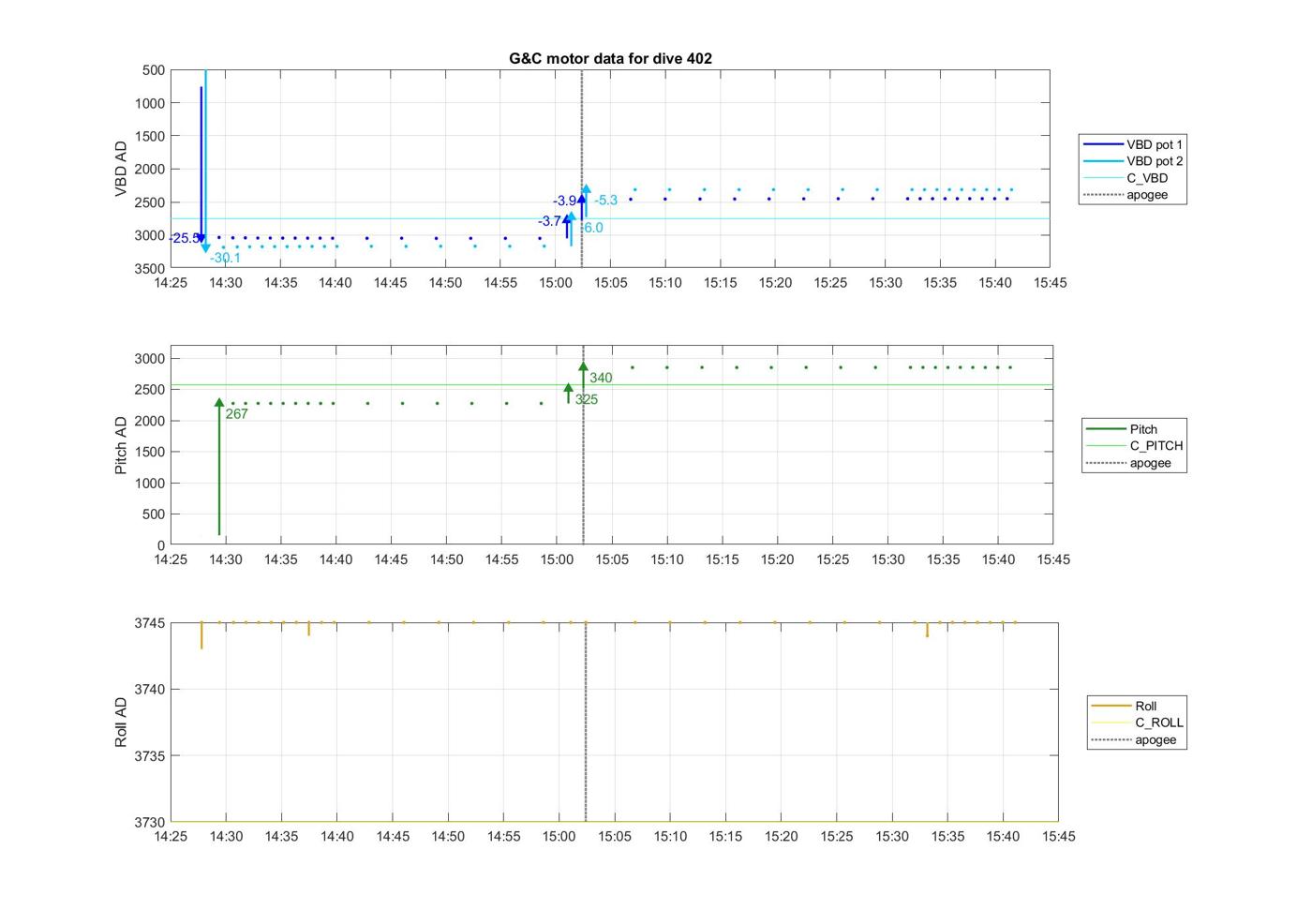Click the tall green arrow ending at 267
This screenshot has width=1312, height=924.
coord(219,467)
